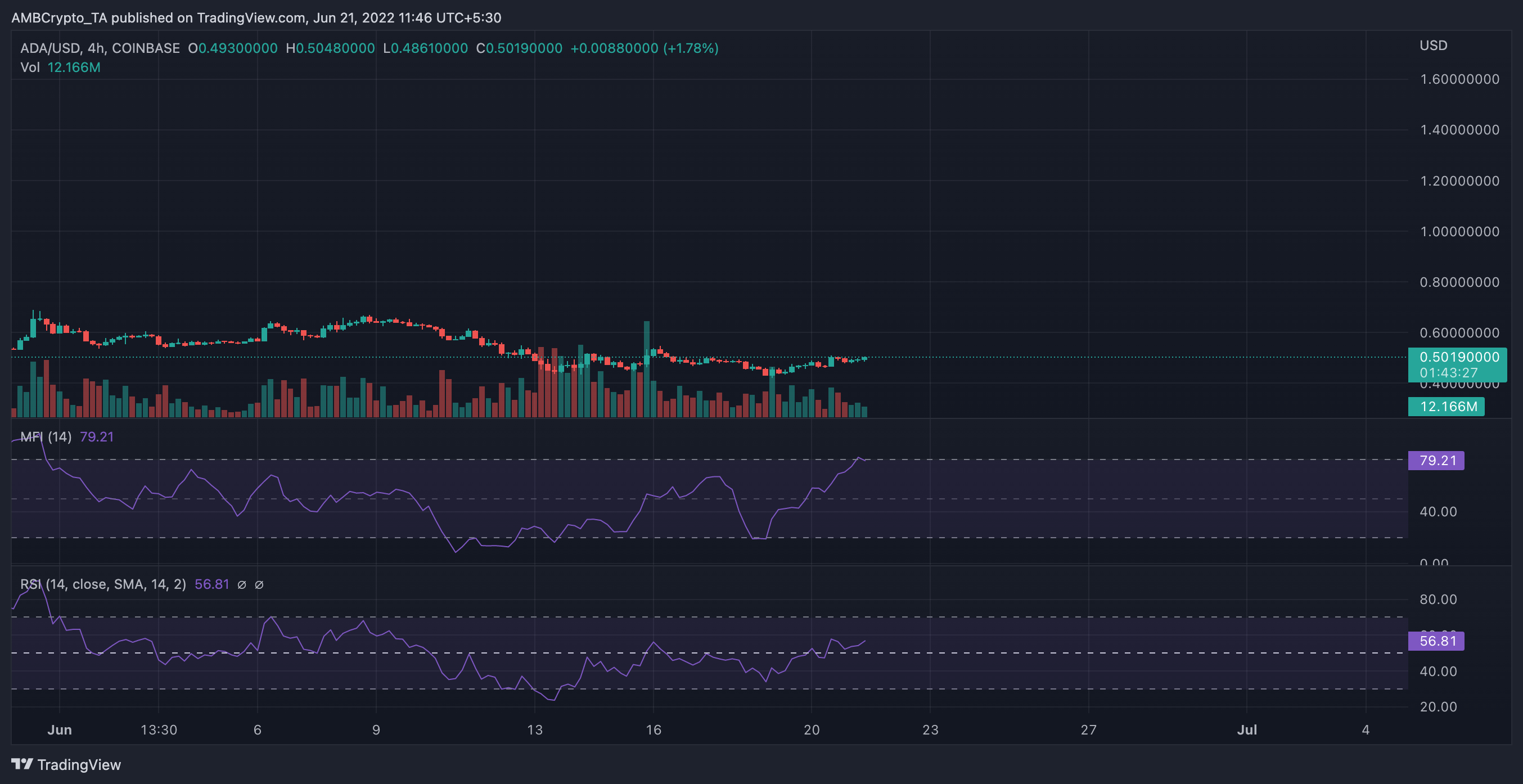Screen dimensions: 1523x784
Task: Click the 13:30 label on the time axis
Action: coord(159,730)
